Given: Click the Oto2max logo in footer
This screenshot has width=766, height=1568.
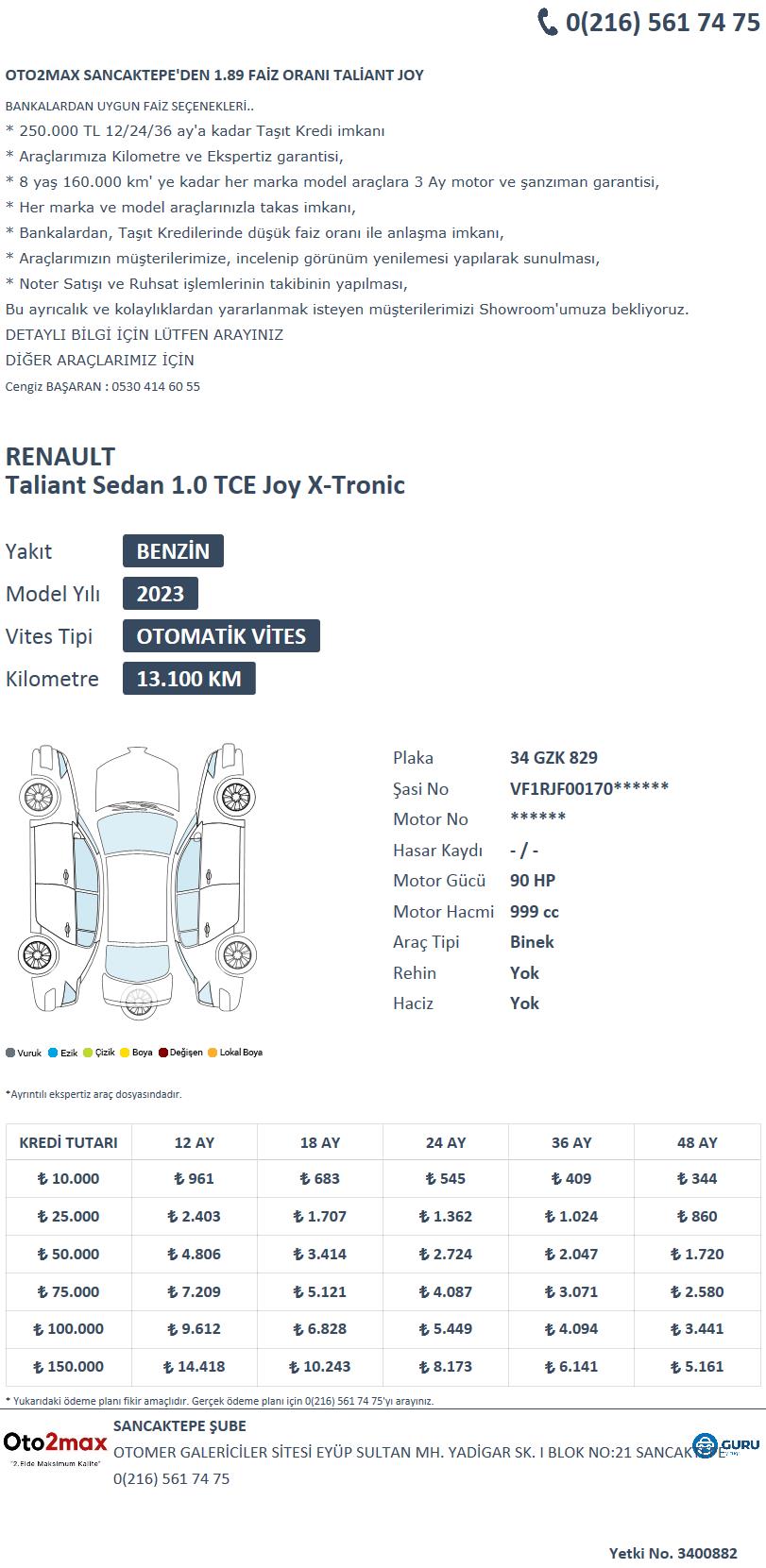Looking at the screenshot, I should [x=55, y=1447].
